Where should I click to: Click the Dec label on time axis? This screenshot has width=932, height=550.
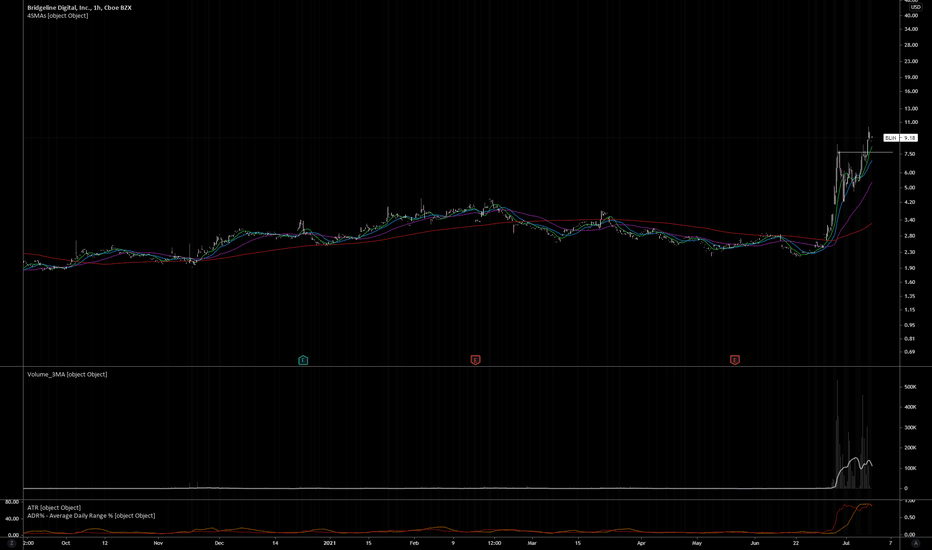219,543
